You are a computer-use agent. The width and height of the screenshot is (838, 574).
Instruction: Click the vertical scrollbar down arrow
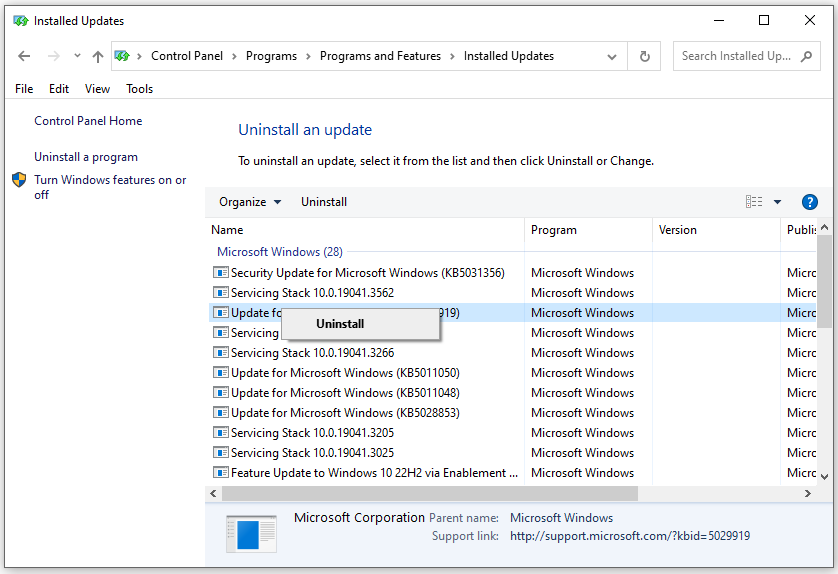coord(824,476)
